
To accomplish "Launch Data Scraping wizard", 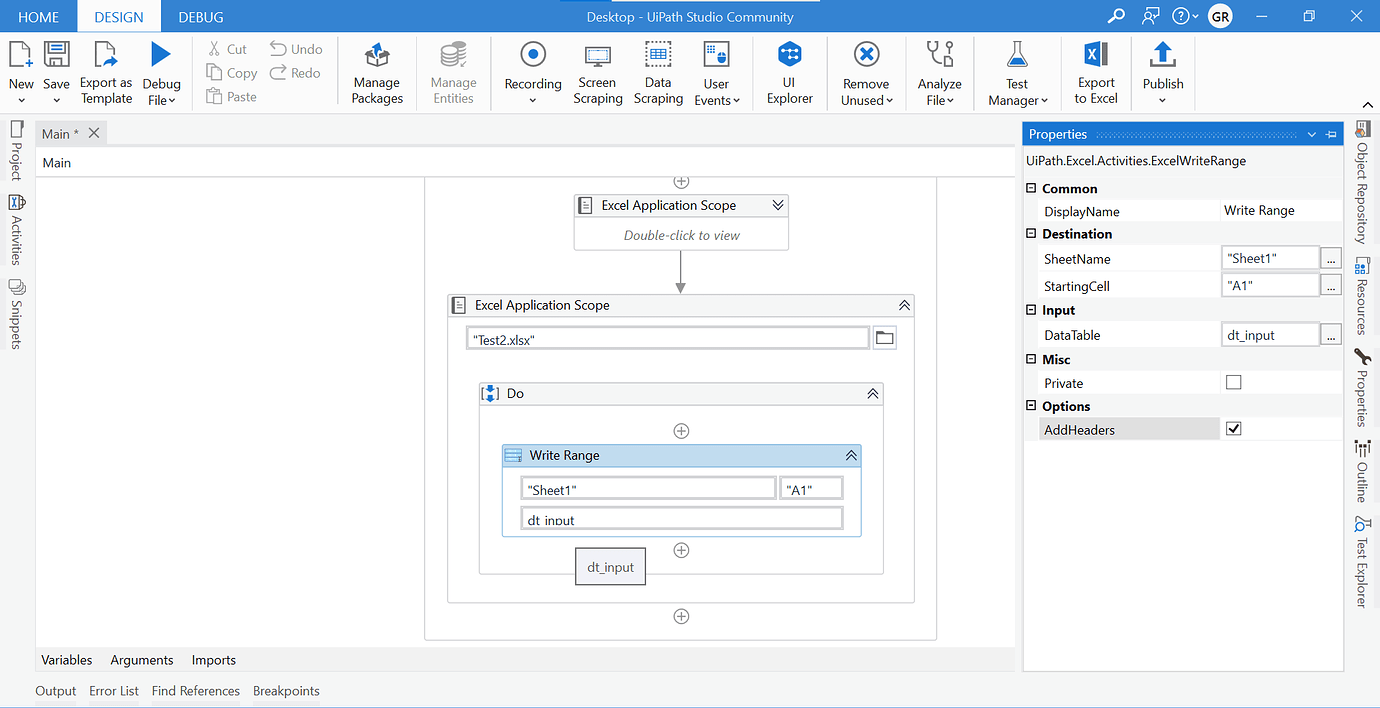I will 658,72.
